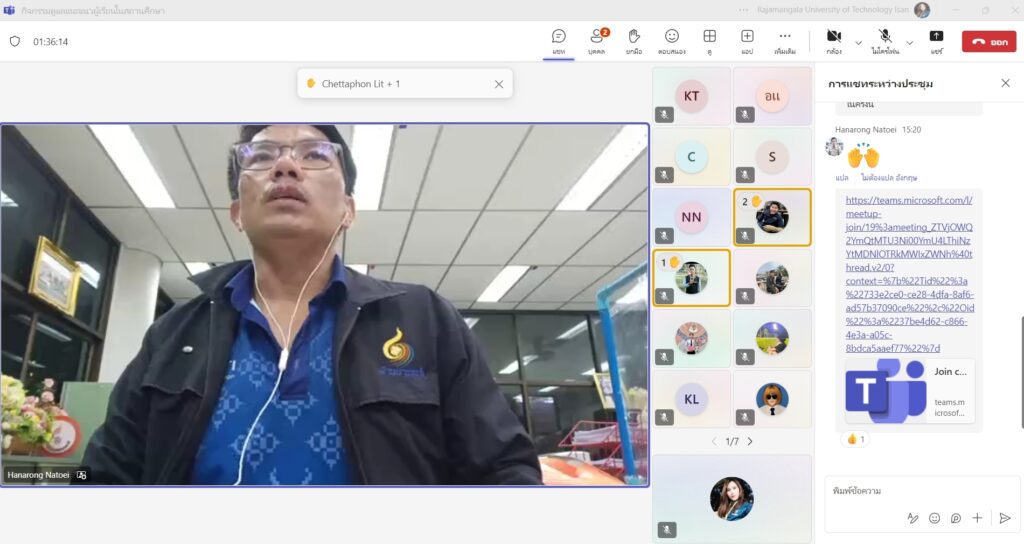Toggle the camera on
Image resolution: width=1024 pixels, height=544 pixels.
click(x=834, y=41)
